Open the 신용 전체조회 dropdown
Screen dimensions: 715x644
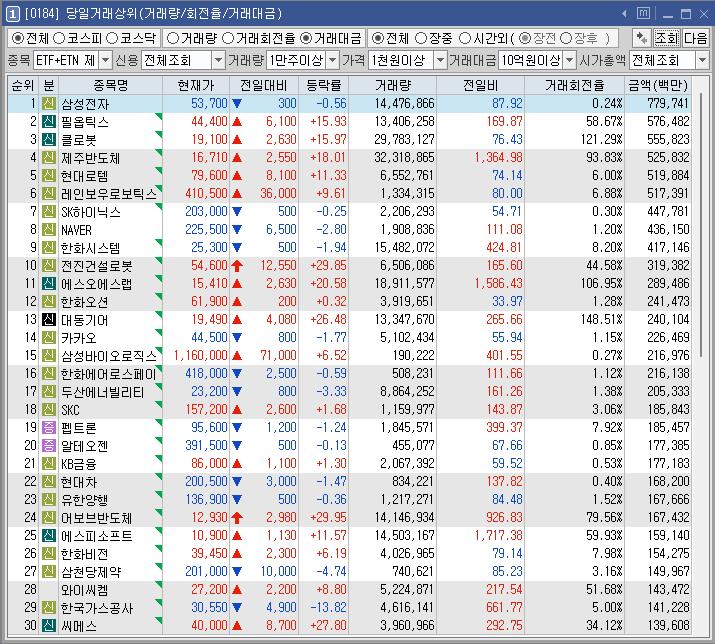(x=218, y=60)
